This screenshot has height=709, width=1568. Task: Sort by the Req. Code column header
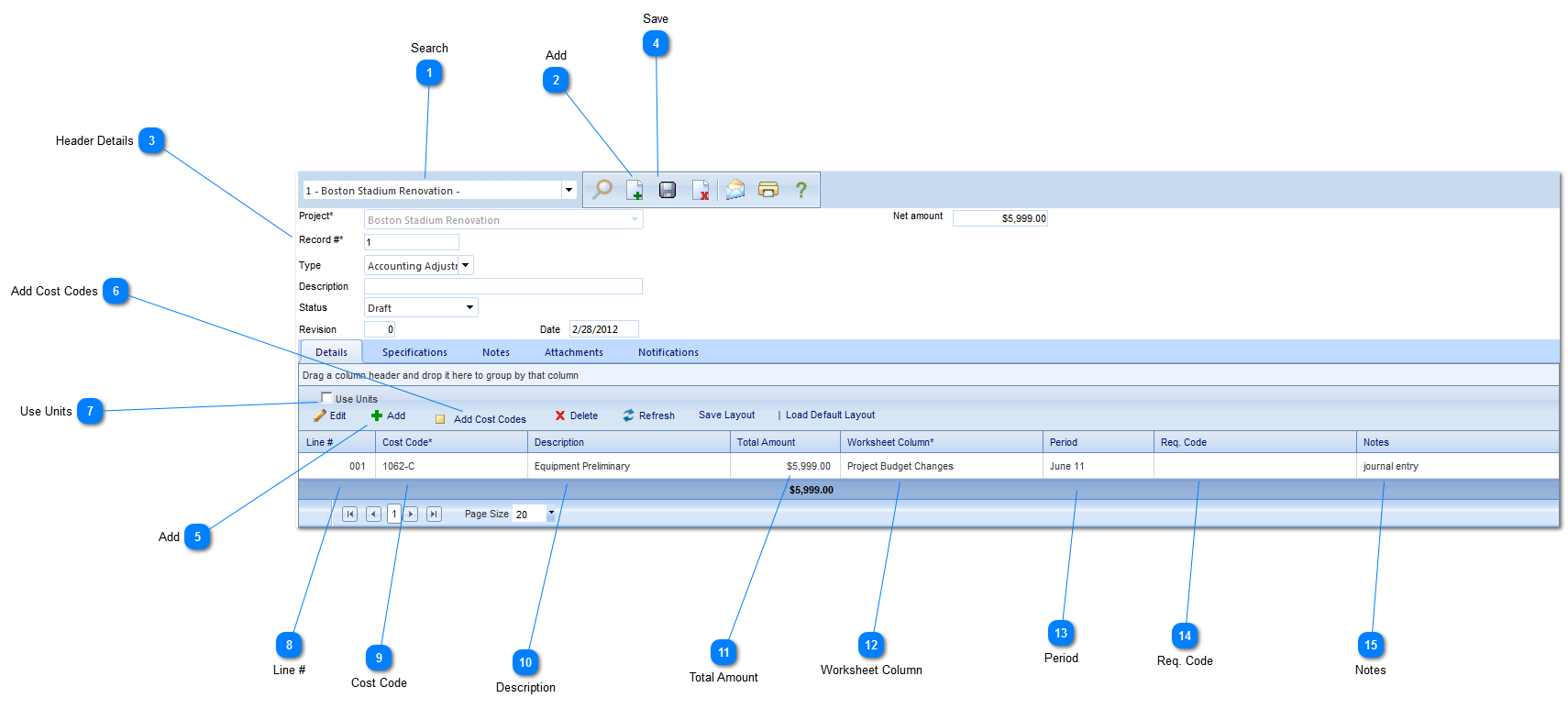tap(1255, 442)
